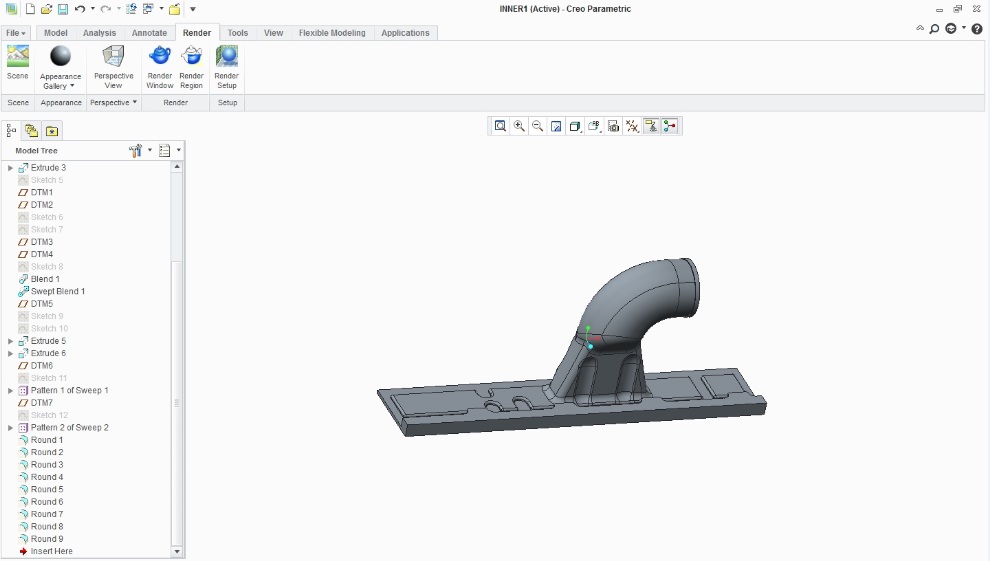Open the display style options
The width and height of the screenshot is (990, 561).
575,126
